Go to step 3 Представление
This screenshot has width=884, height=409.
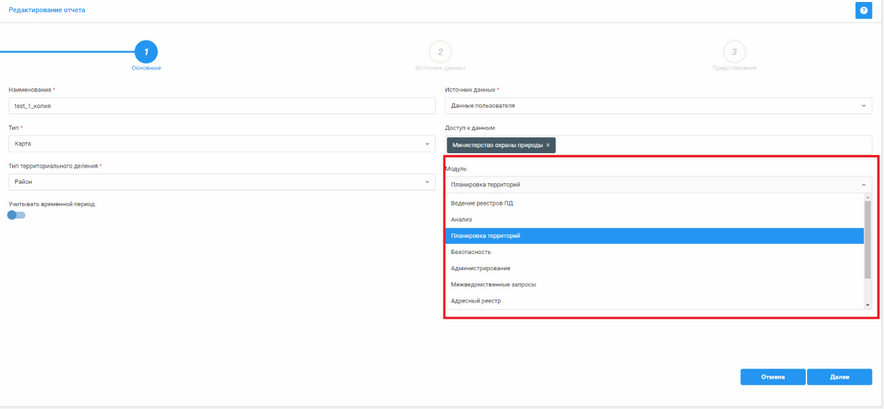[x=734, y=51]
